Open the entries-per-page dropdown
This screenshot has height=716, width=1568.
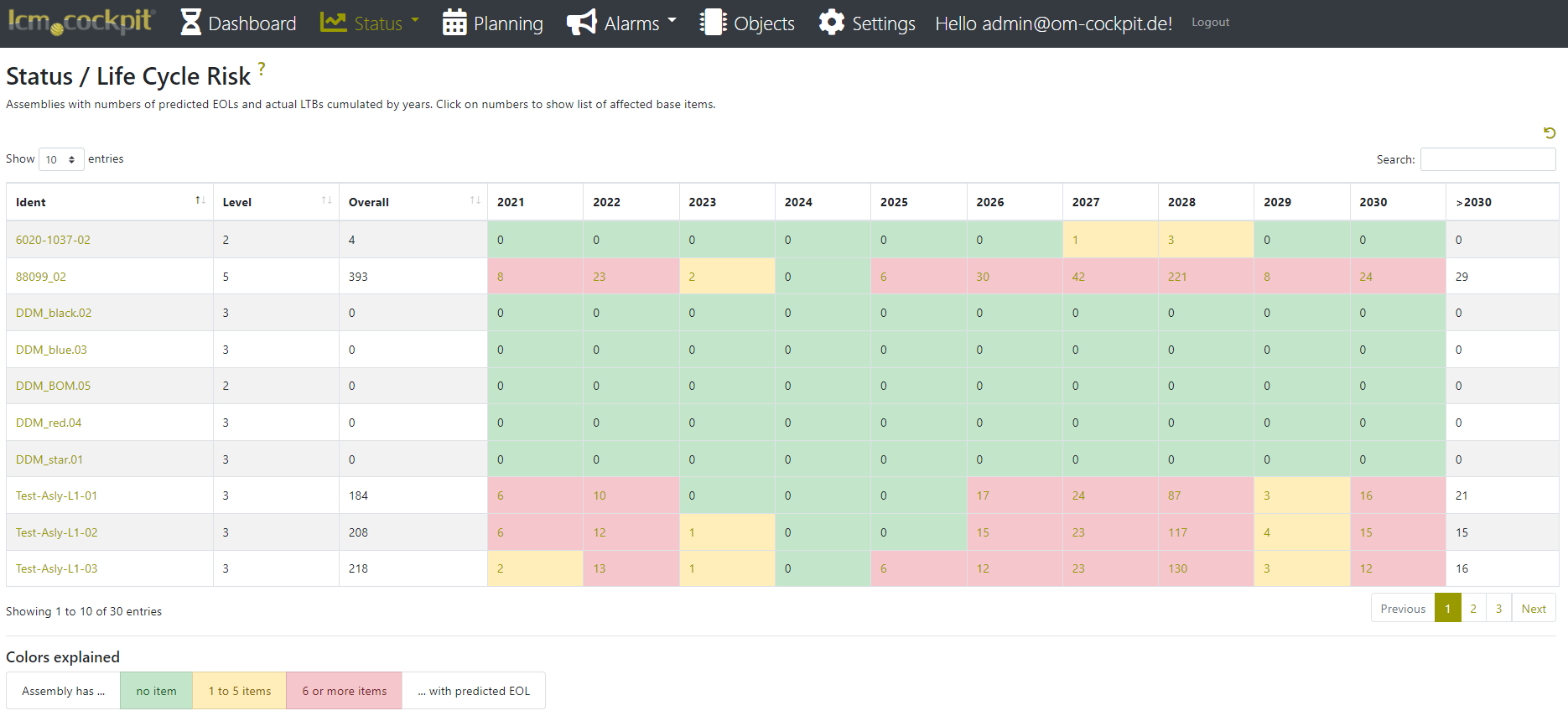[x=61, y=159]
